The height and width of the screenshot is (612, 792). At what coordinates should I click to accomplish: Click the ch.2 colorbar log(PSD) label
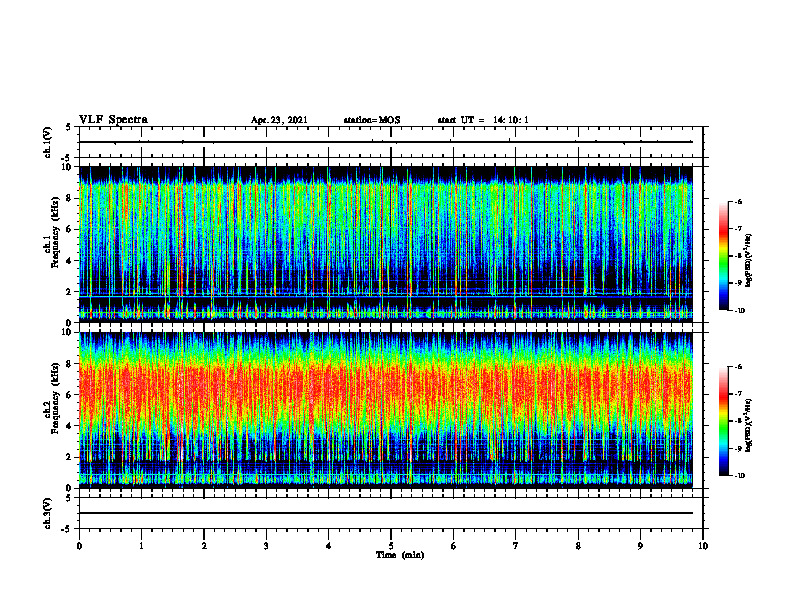coord(749,425)
